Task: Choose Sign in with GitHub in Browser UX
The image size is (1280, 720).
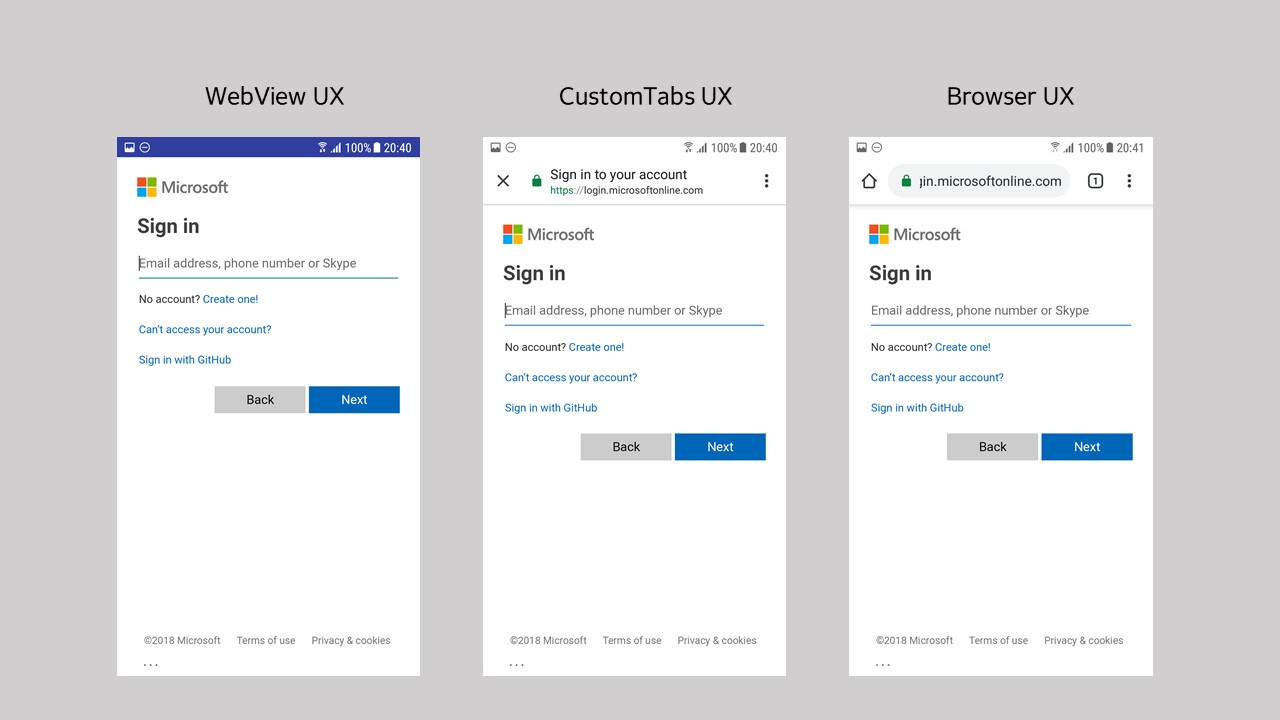Action: [x=917, y=408]
